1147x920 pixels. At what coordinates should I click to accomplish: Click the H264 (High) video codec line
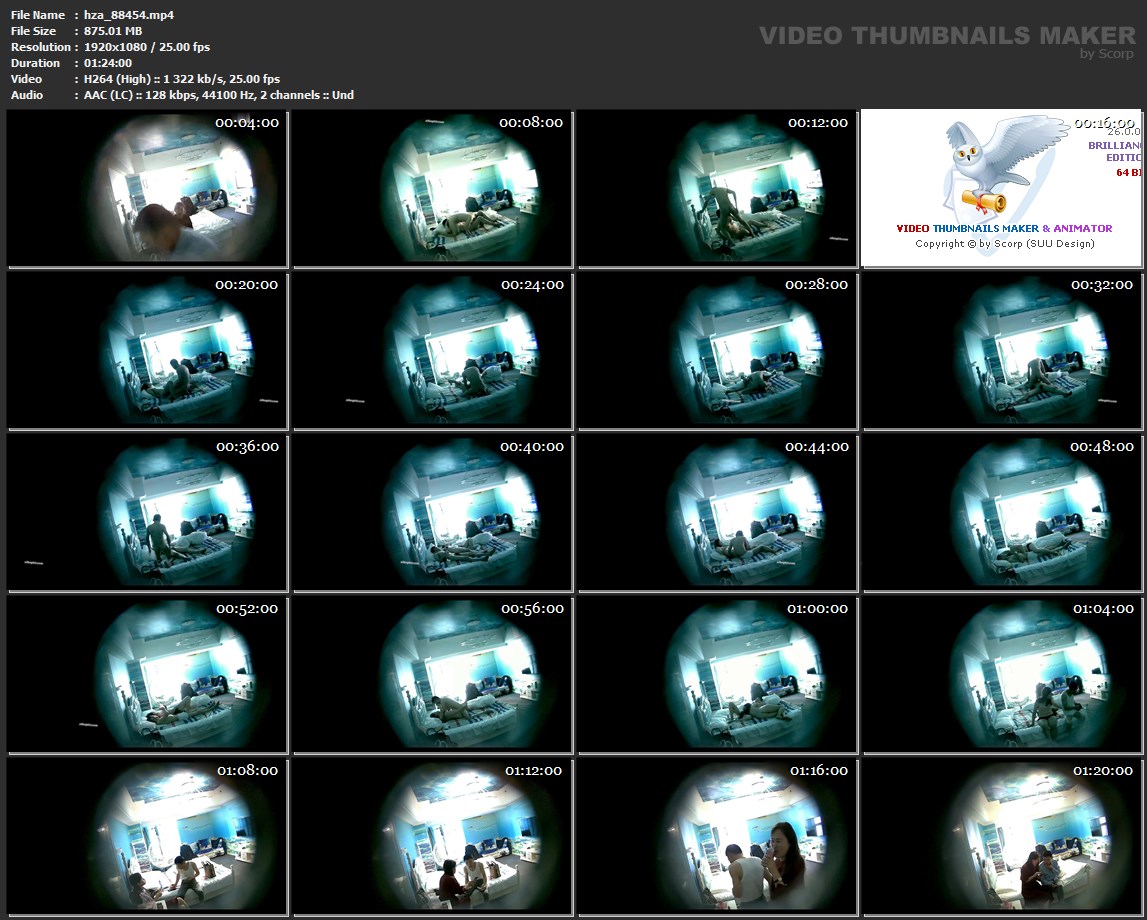pyautogui.click(x=181, y=79)
